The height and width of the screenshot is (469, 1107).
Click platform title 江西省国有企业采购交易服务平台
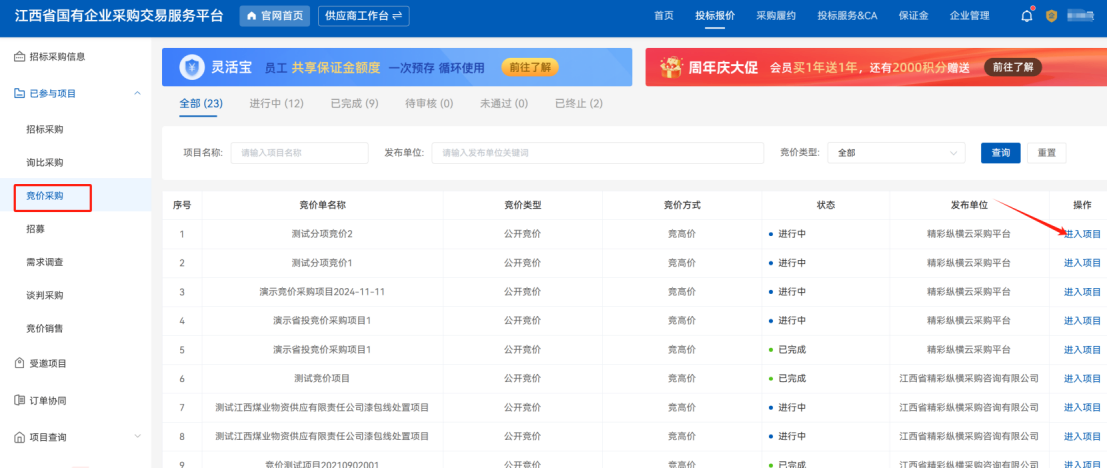tap(119, 16)
